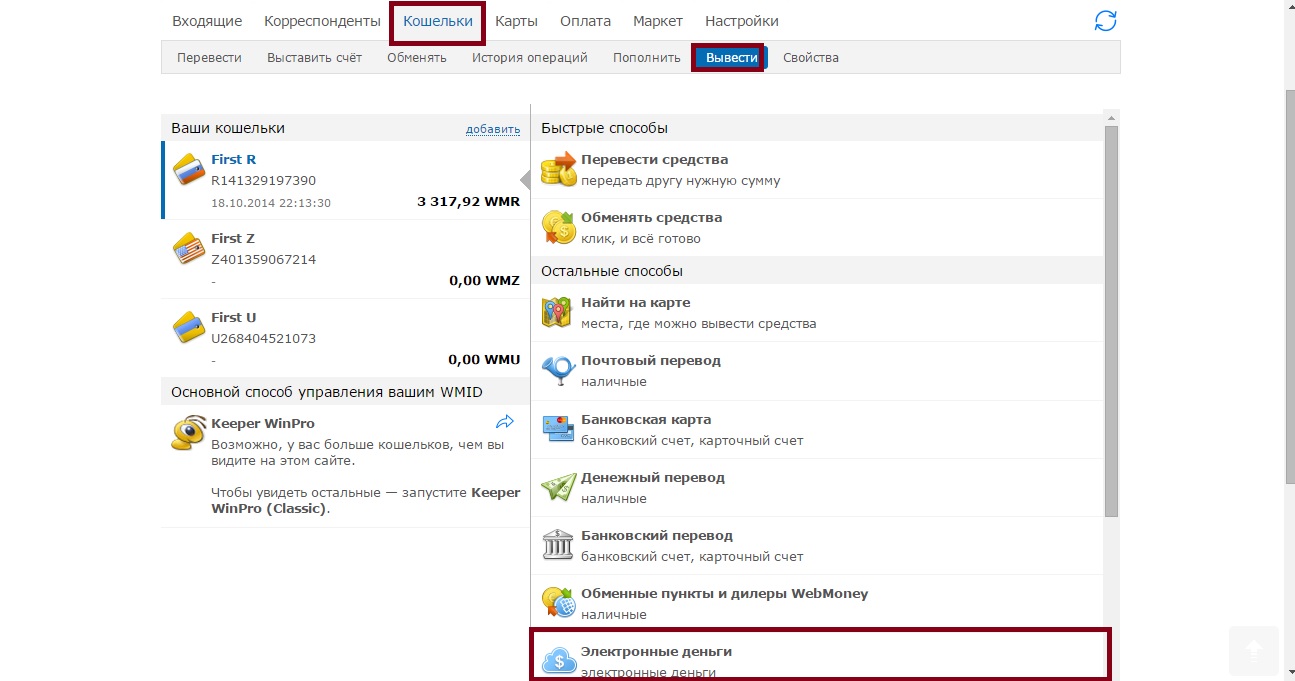This screenshot has width=1295, height=681.
Task: Select the First U wallet name
Action: tap(234, 317)
